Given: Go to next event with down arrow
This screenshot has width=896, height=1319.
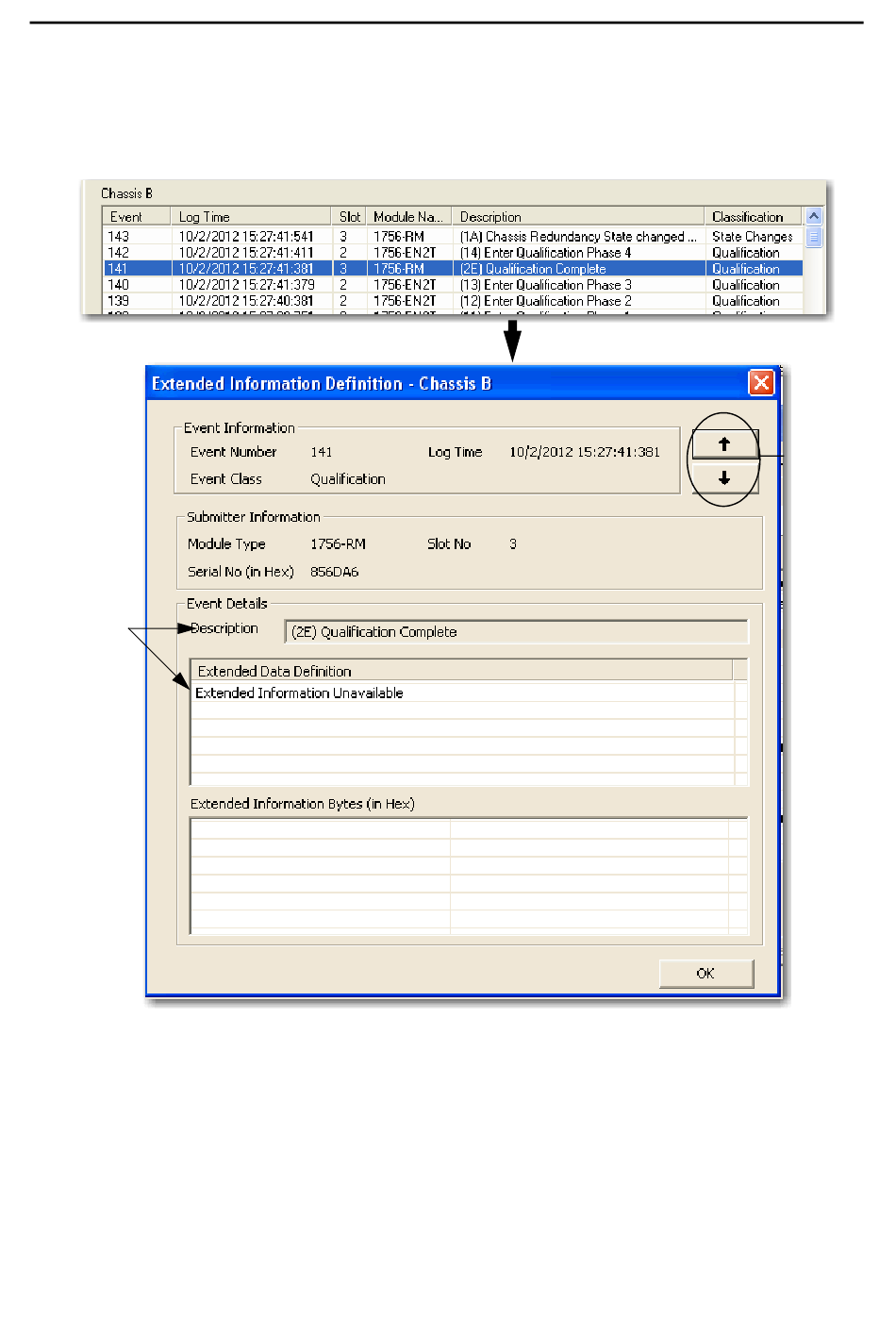Looking at the screenshot, I should (724, 478).
